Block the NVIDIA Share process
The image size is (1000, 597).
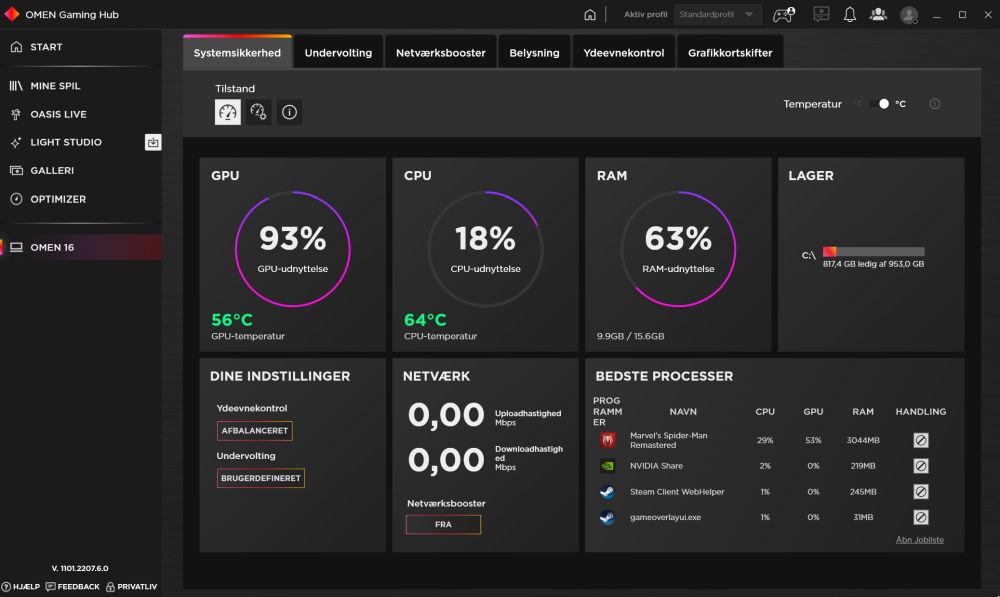point(920,466)
